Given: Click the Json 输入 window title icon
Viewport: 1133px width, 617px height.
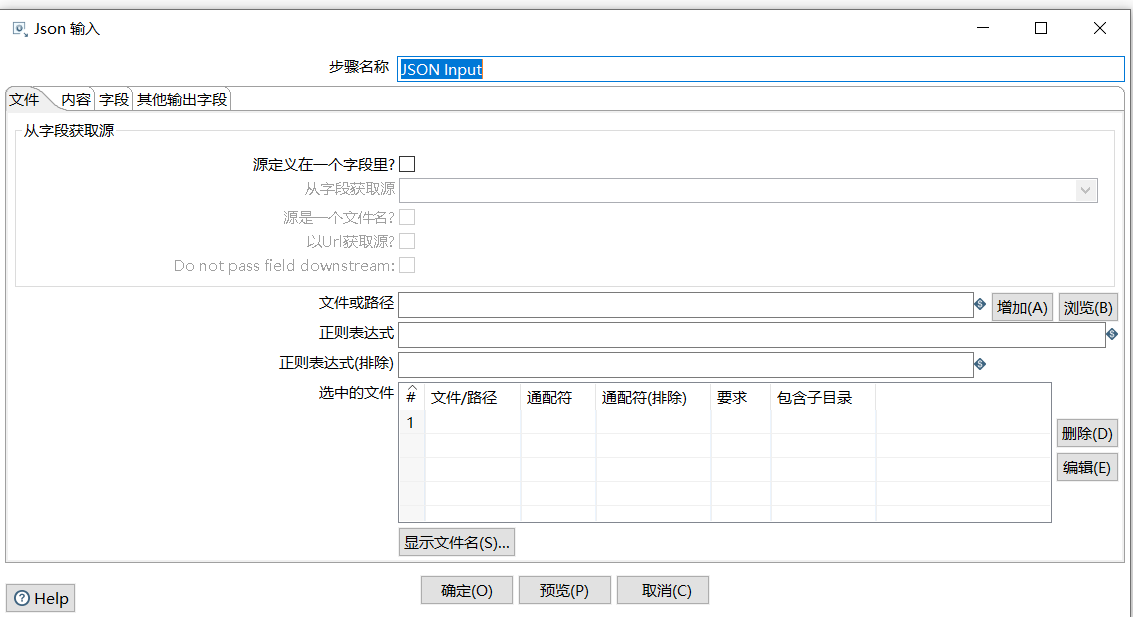Looking at the screenshot, I should point(20,29).
